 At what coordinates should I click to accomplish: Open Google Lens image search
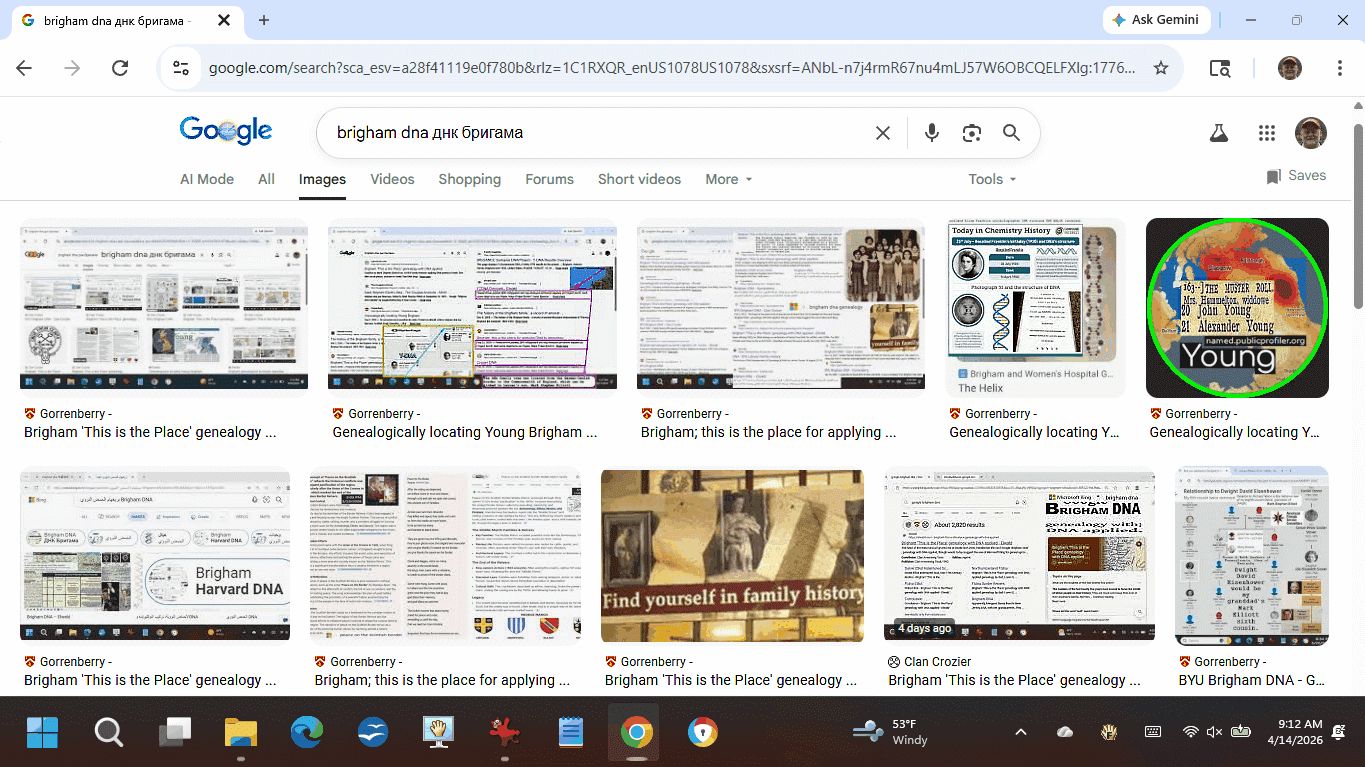tap(971, 133)
